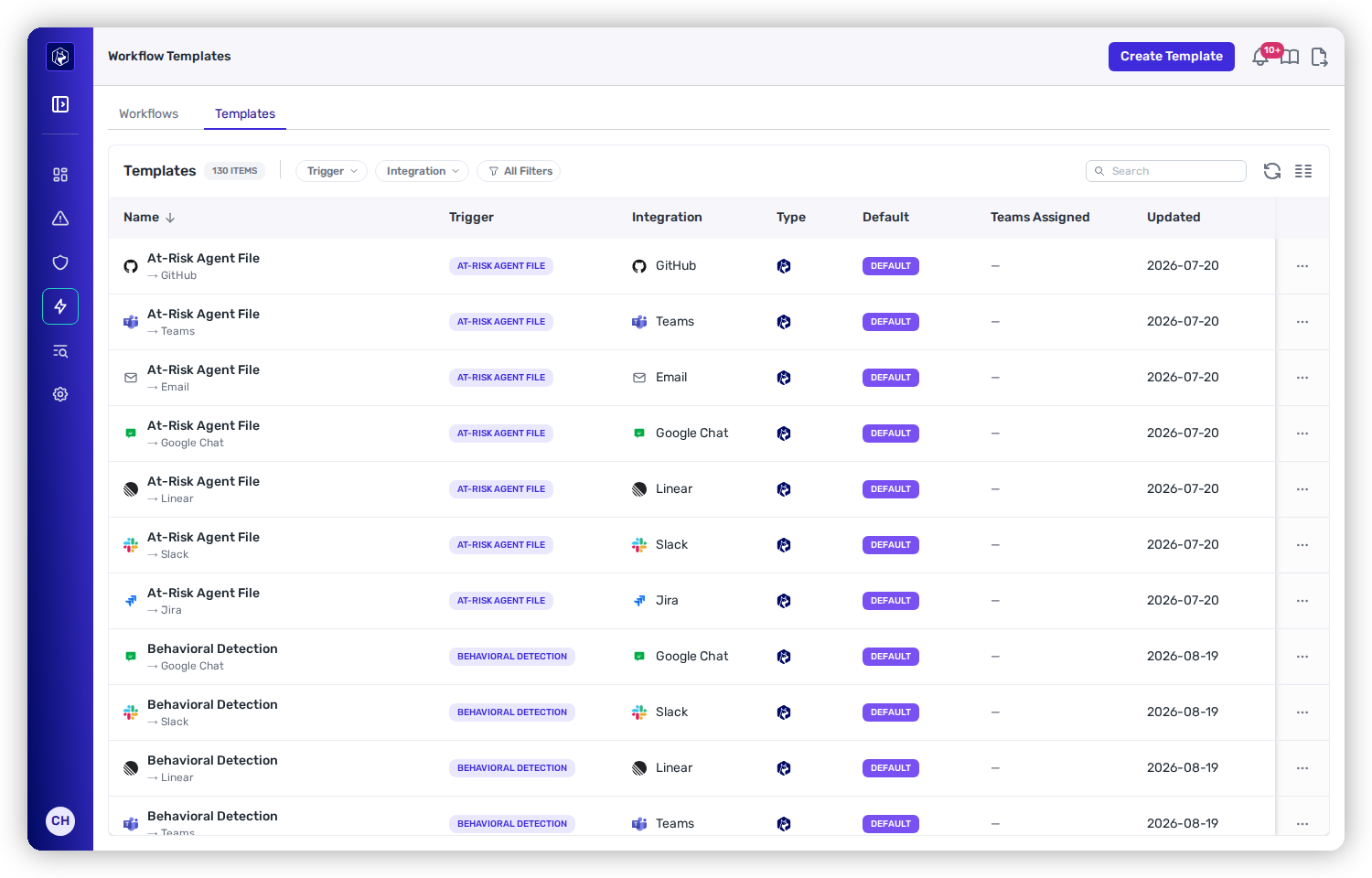Open the row menu for At-Risk Agent File Slack

[1302, 545]
